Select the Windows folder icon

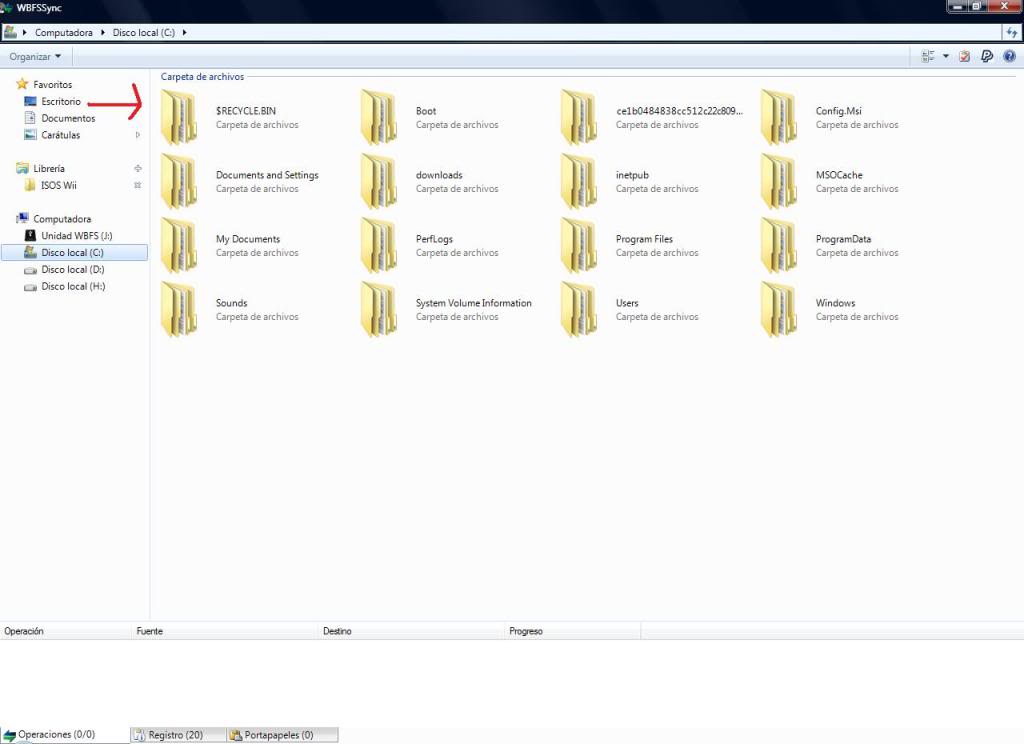click(x=778, y=310)
